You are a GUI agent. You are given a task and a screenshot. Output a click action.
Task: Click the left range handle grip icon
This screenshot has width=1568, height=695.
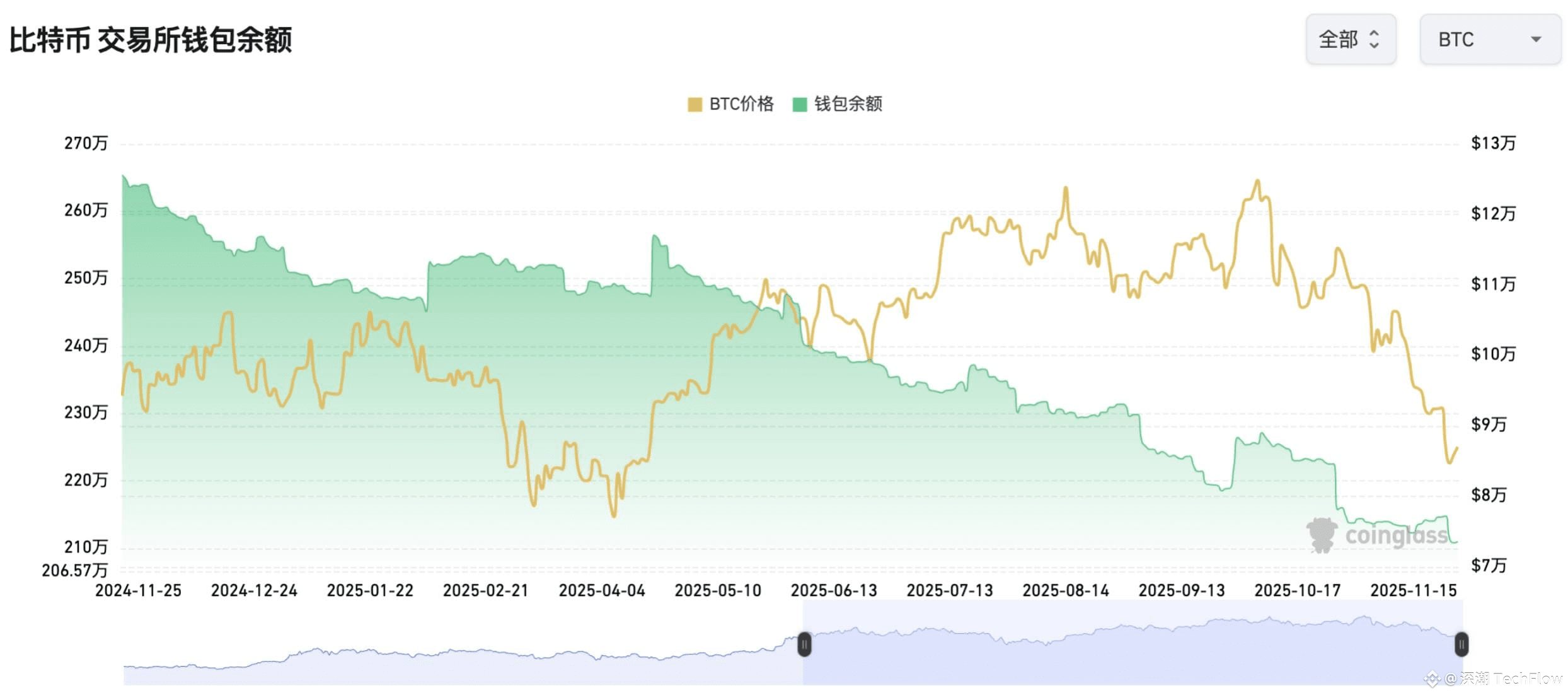point(804,644)
